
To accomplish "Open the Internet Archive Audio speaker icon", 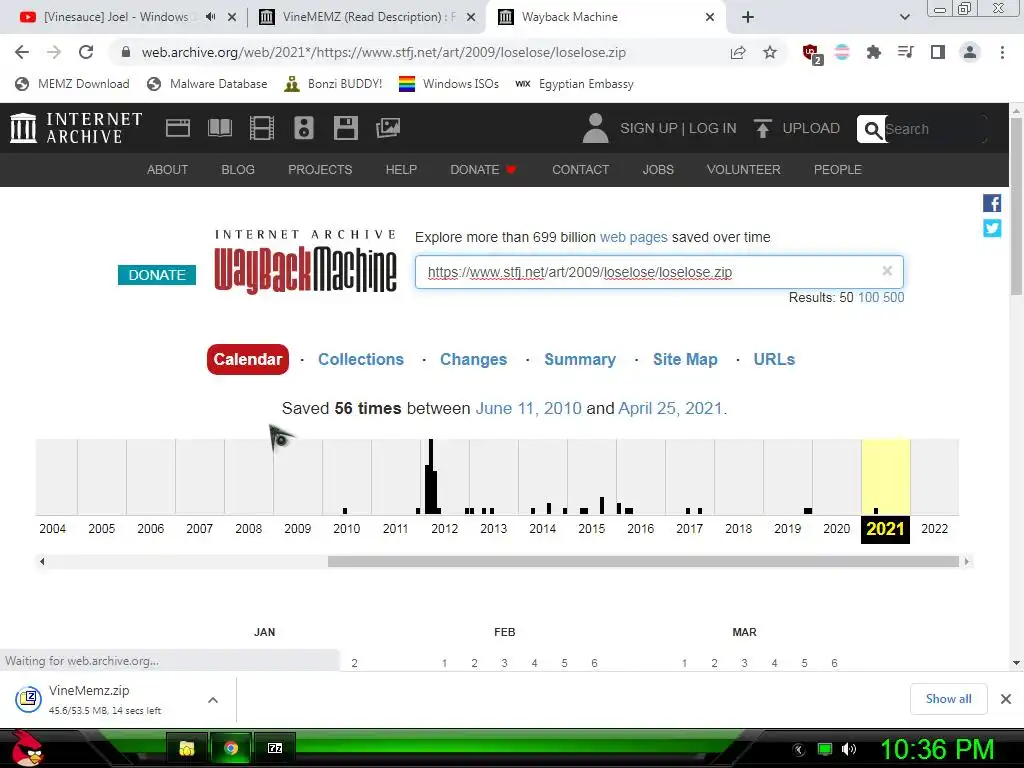I will 304,128.
